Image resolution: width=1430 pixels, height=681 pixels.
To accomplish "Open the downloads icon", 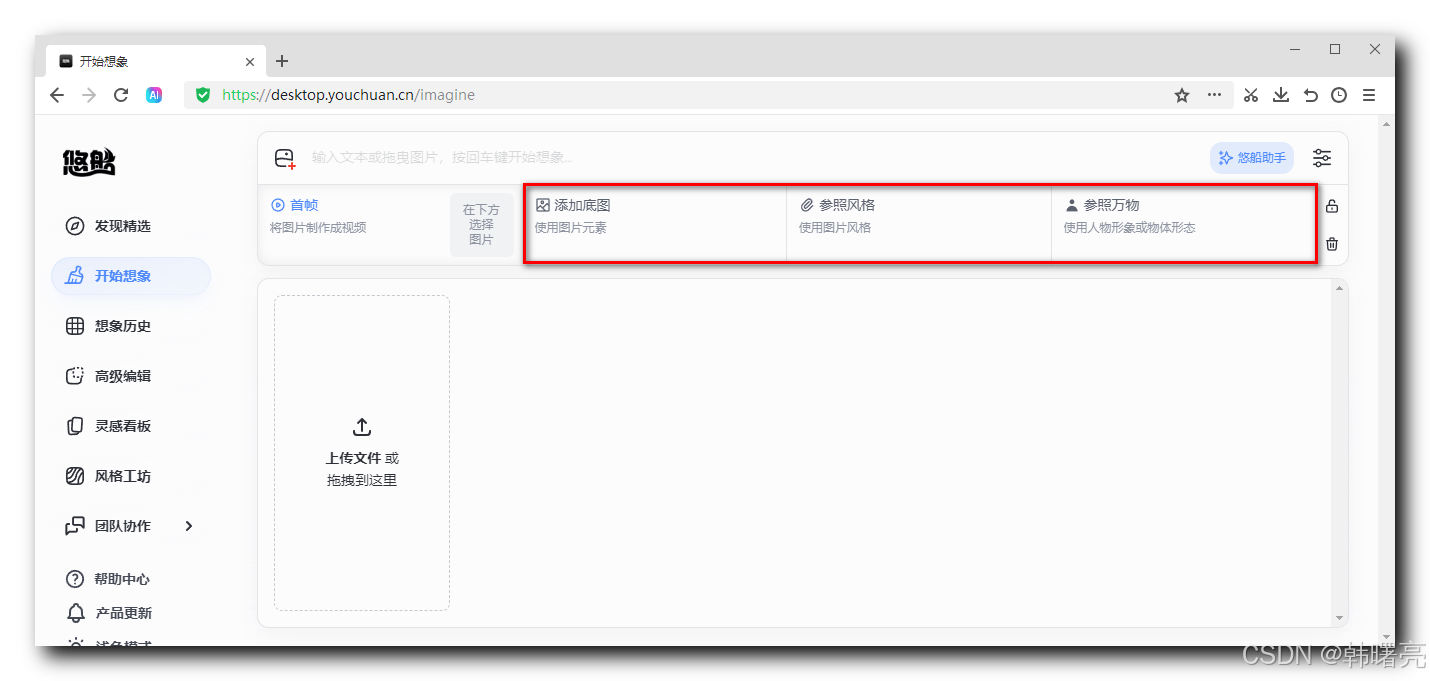I will point(1280,95).
